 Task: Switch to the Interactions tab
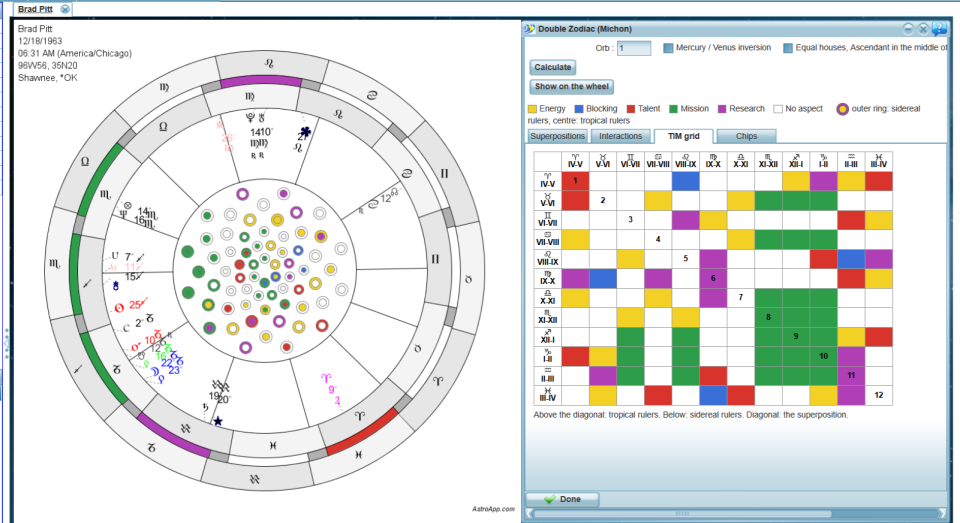[x=620, y=136]
